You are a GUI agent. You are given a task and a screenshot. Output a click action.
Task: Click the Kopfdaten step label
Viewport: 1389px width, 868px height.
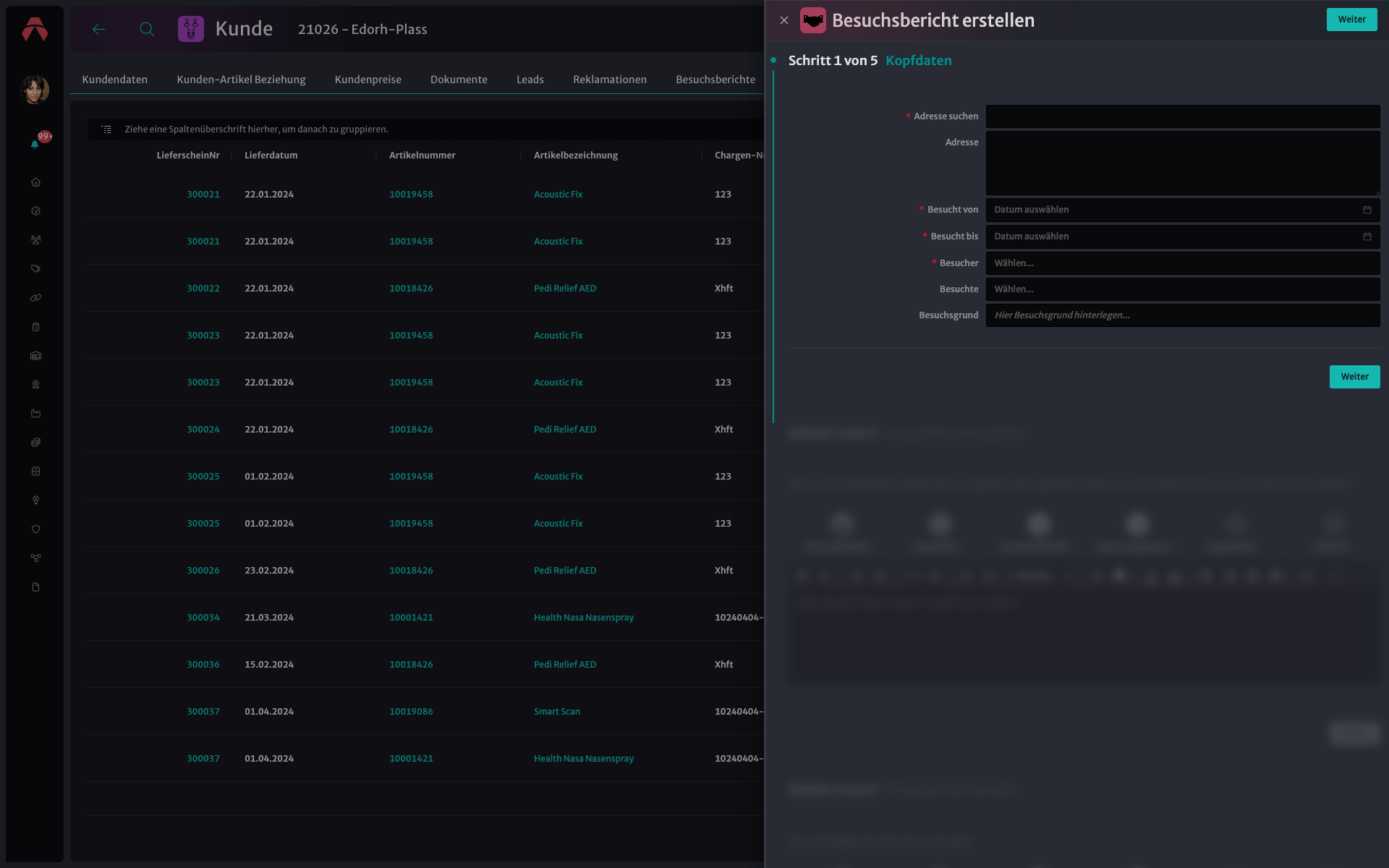(x=919, y=61)
